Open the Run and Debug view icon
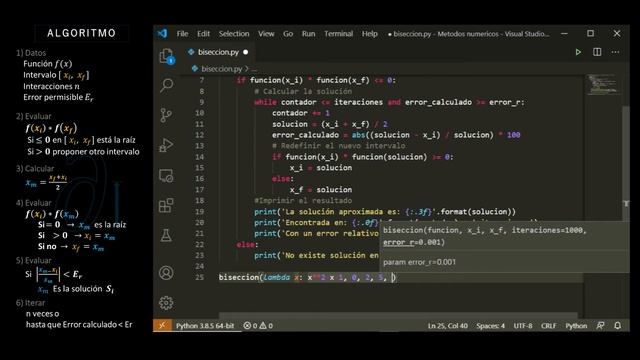This screenshot has height=360, width=640. (x=166, y=145)
